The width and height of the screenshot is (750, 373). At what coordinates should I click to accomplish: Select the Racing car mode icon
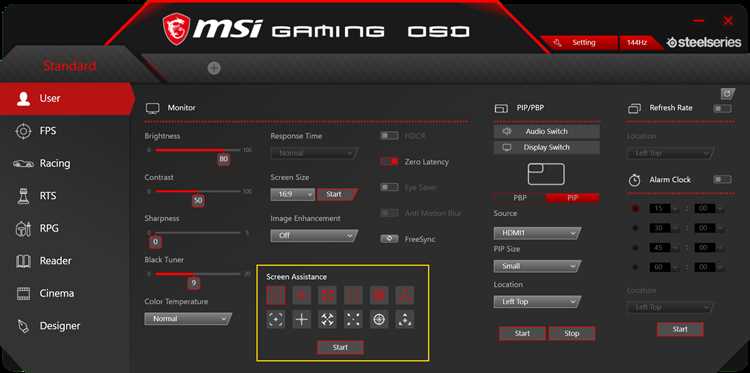click(23, 164)
